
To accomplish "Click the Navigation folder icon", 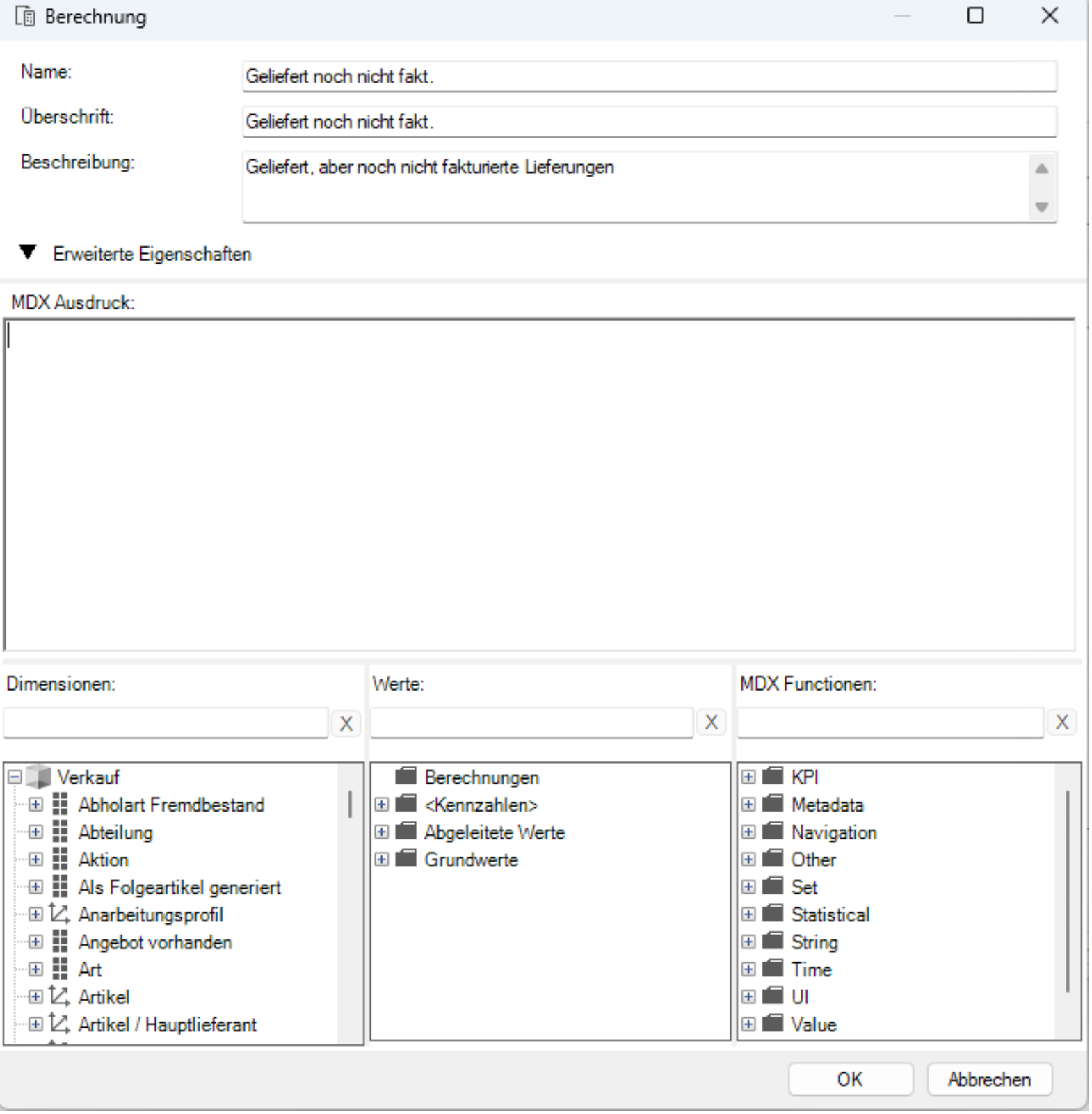I will coord(773,831).
